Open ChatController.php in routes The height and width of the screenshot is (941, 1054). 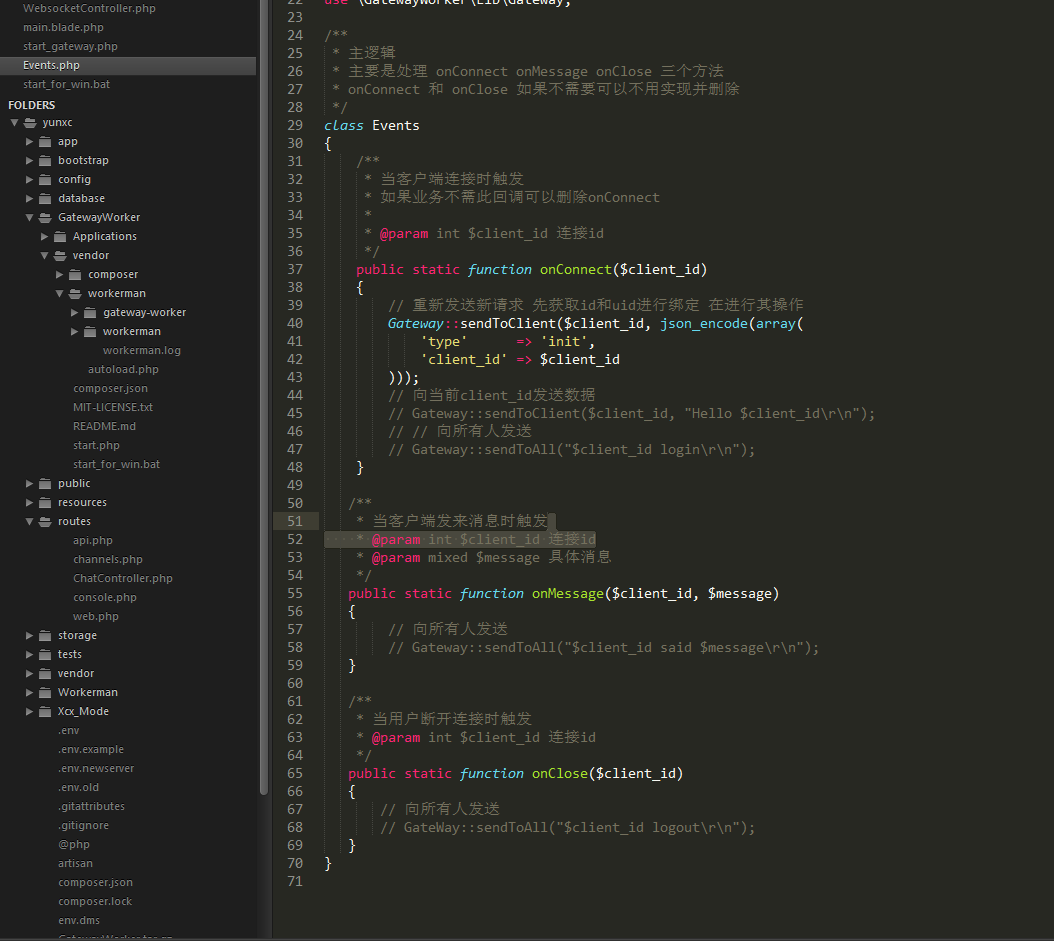122,578
